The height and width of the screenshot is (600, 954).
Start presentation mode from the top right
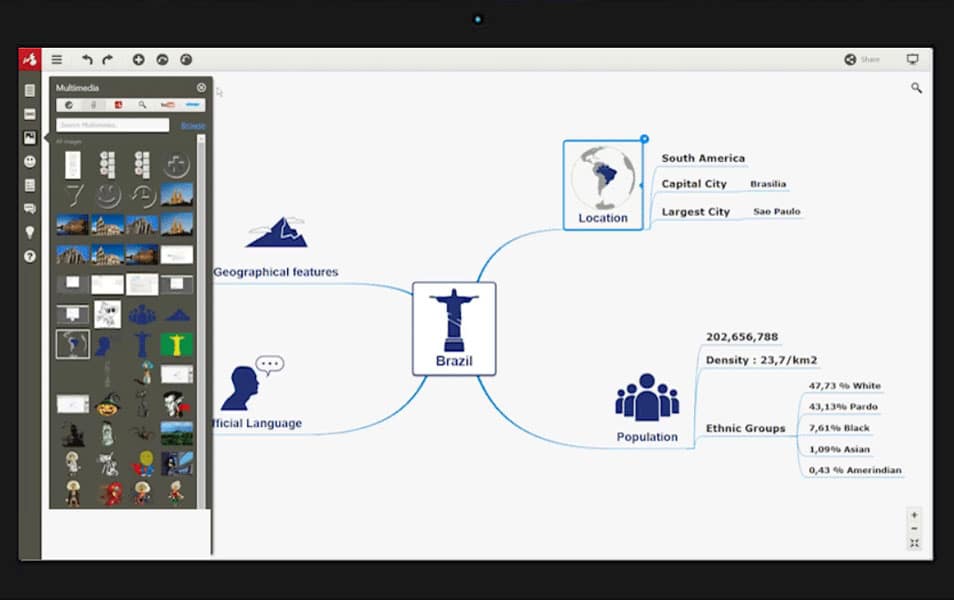coord(912,59)
